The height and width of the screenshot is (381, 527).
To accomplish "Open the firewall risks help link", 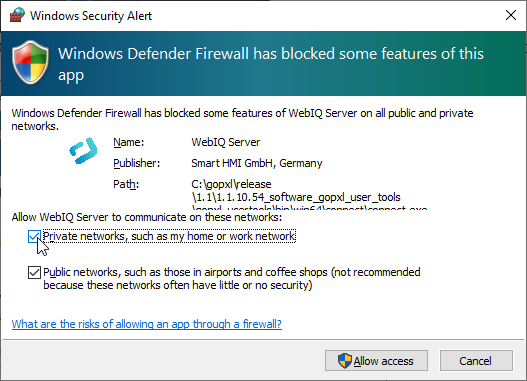I will (x=147, y=324).
